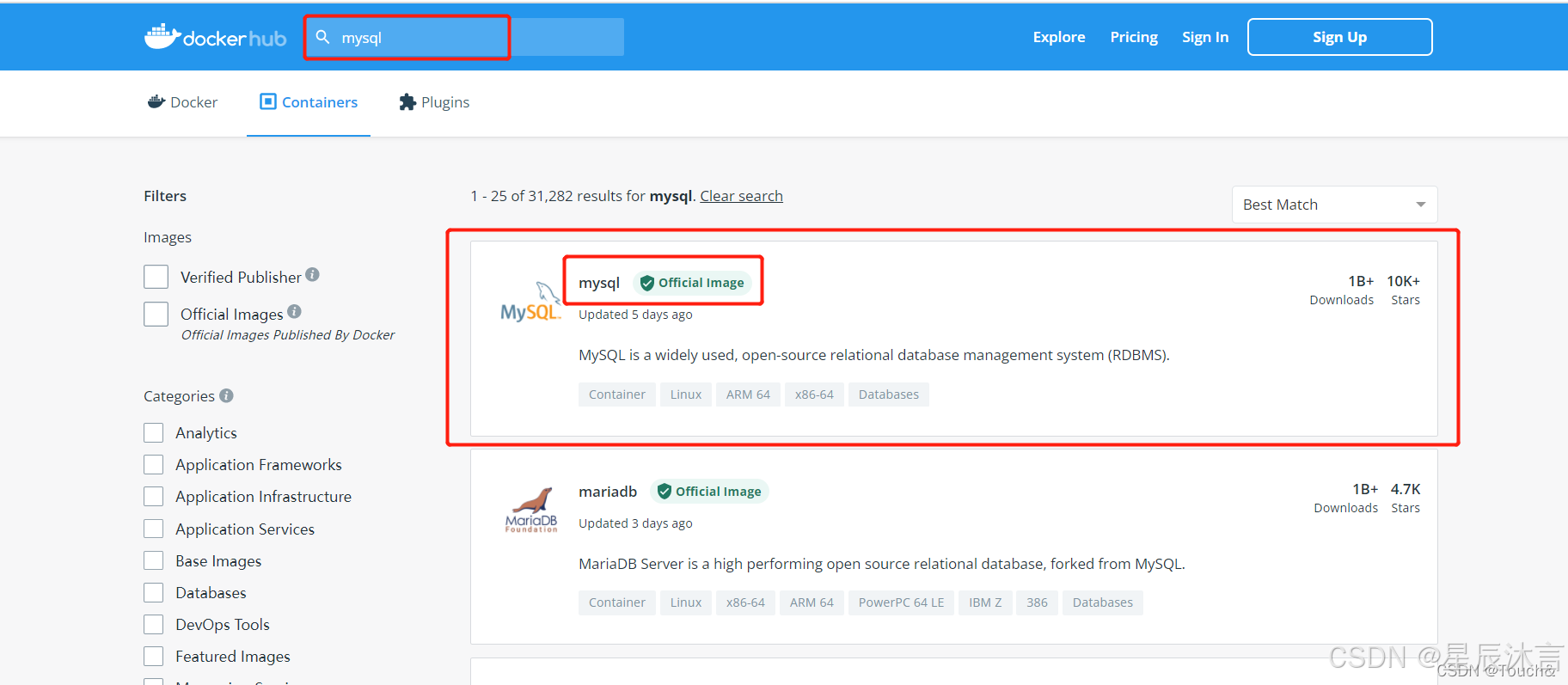Viewport: 1568px width, 685px height.
Task: Check the Databases category checkbox
Action: [x=154, y=592]
